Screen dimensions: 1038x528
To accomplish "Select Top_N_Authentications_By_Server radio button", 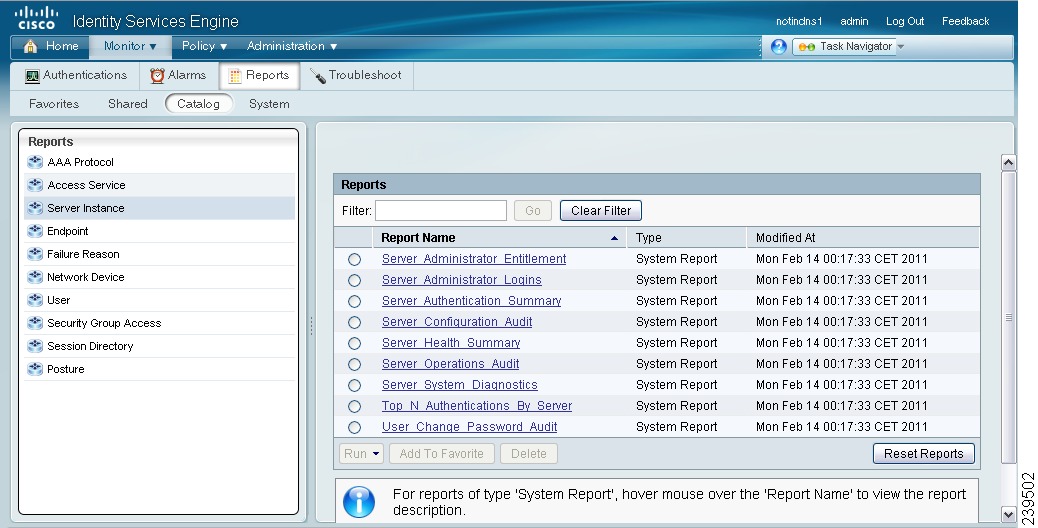I will pos(355,406).
